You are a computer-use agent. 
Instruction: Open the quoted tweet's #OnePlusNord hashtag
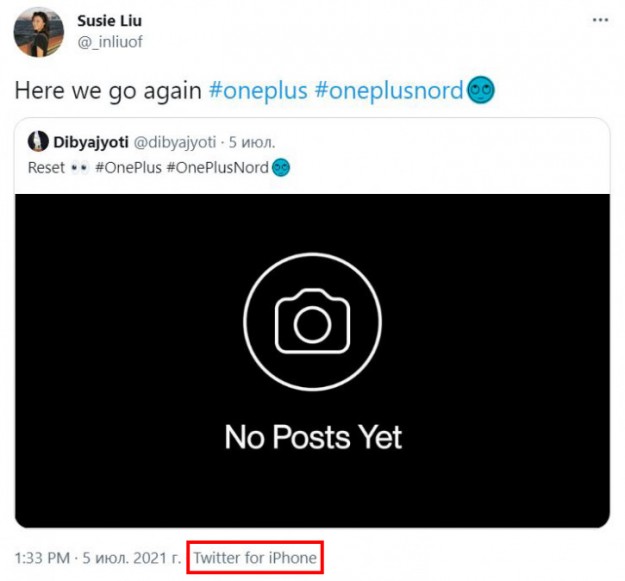coord(220,168)
